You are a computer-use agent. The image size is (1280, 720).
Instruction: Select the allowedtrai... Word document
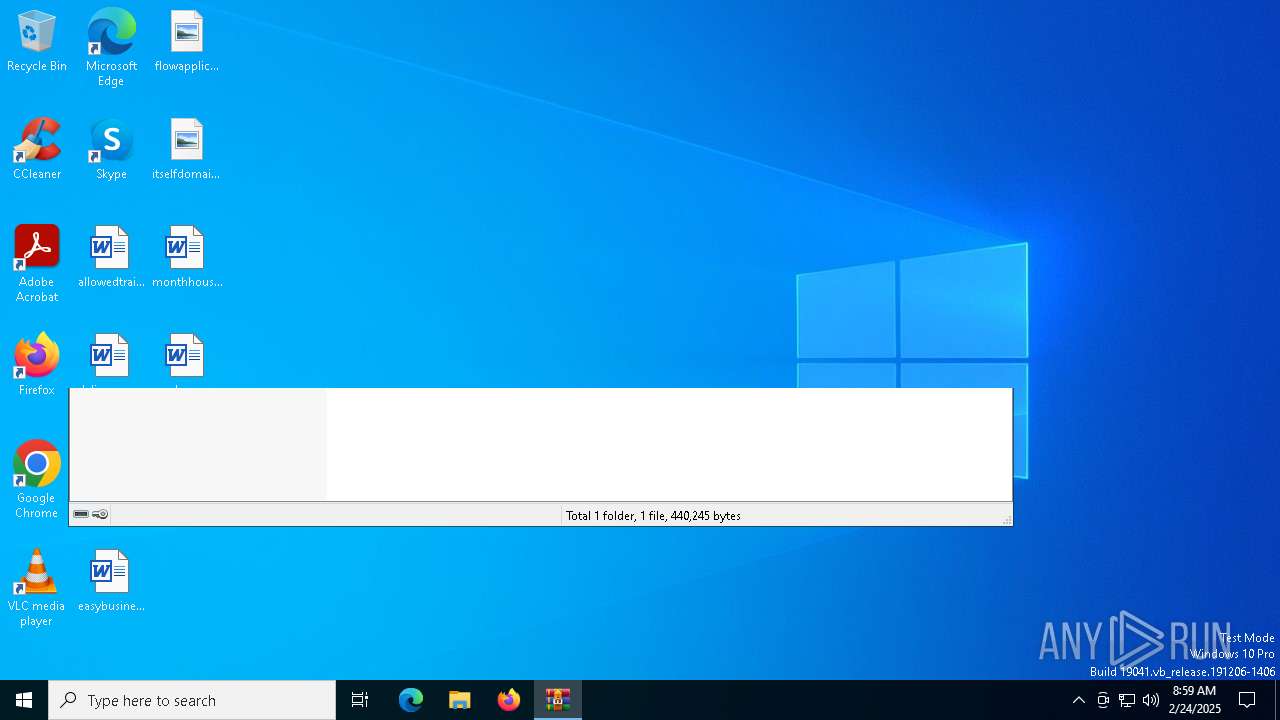[111, 257]
